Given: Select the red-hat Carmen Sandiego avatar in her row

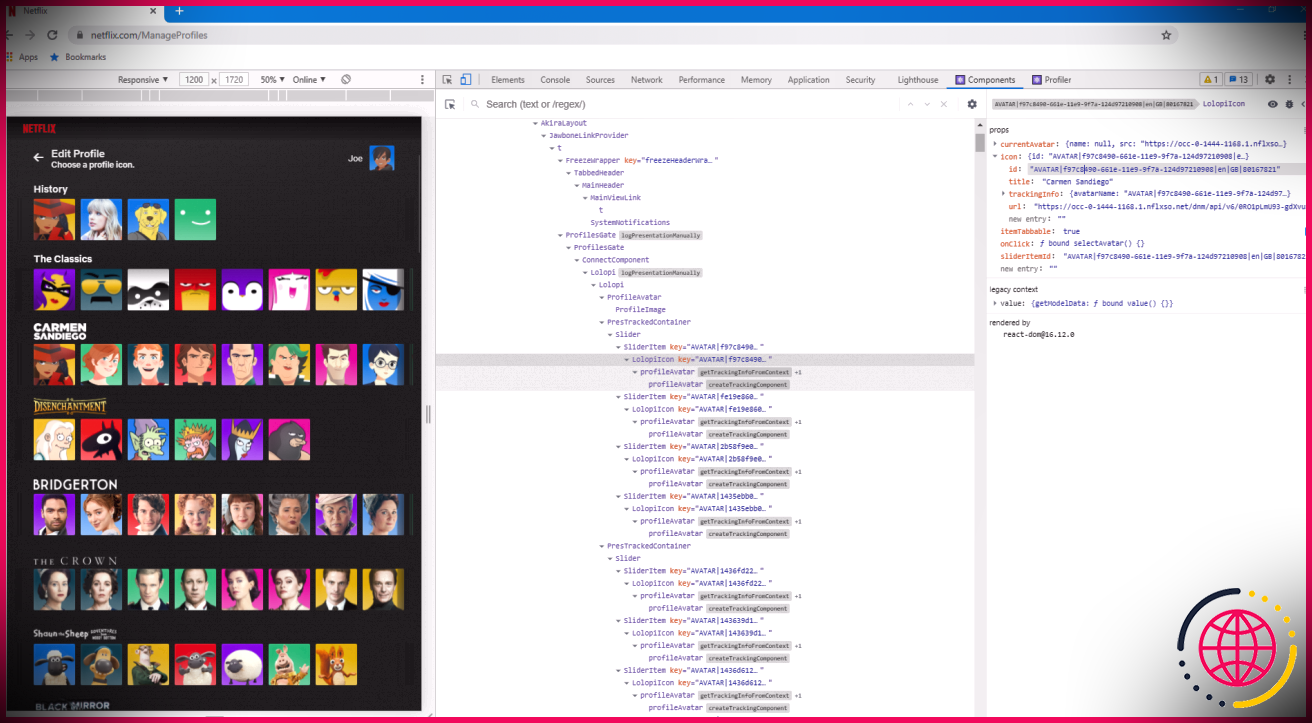Looking at the screenshot, I should [54, 364].
